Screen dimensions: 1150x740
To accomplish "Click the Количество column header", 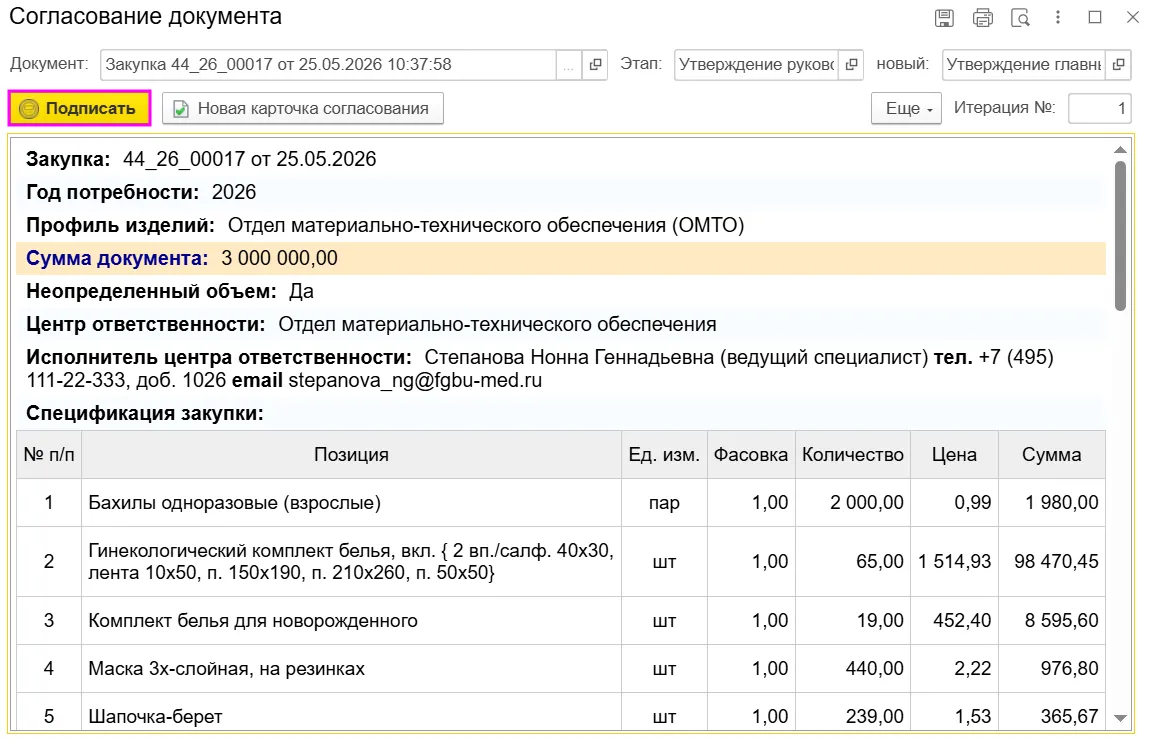I will pyautogui.click(x=853, y=455).
